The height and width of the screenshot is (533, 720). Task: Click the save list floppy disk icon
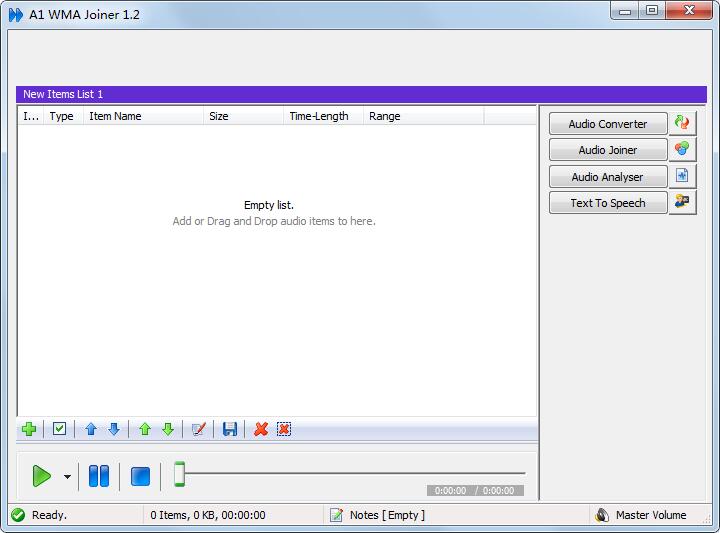[x=230, y=429]
